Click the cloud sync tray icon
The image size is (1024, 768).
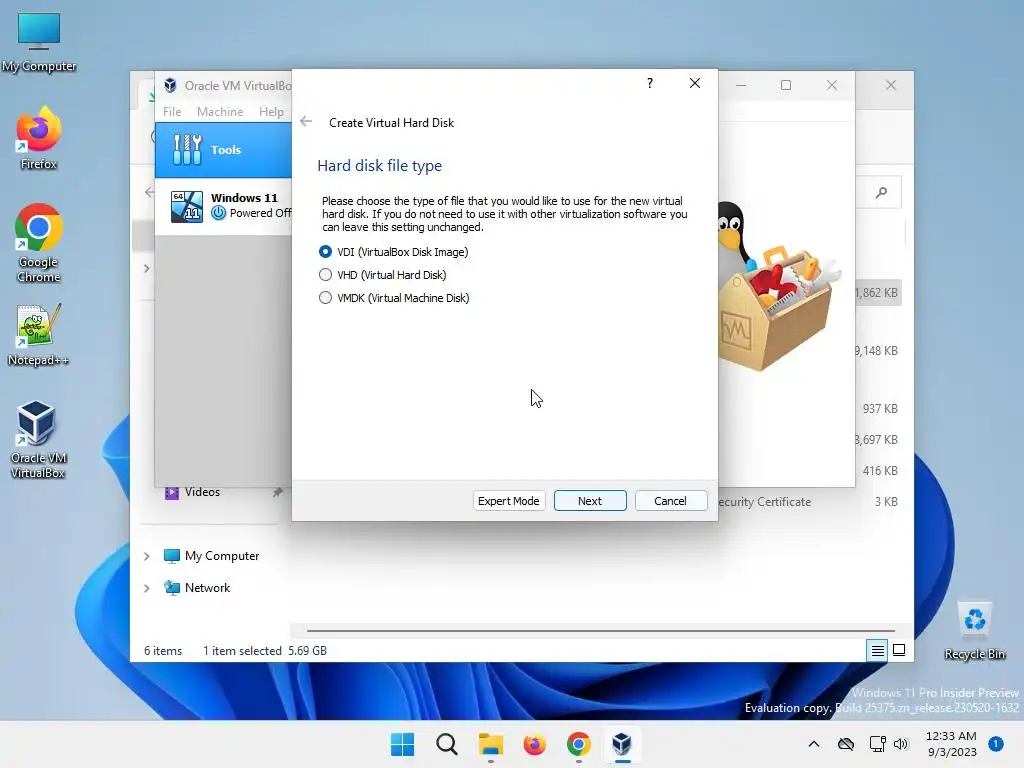[x=846, y=744]
